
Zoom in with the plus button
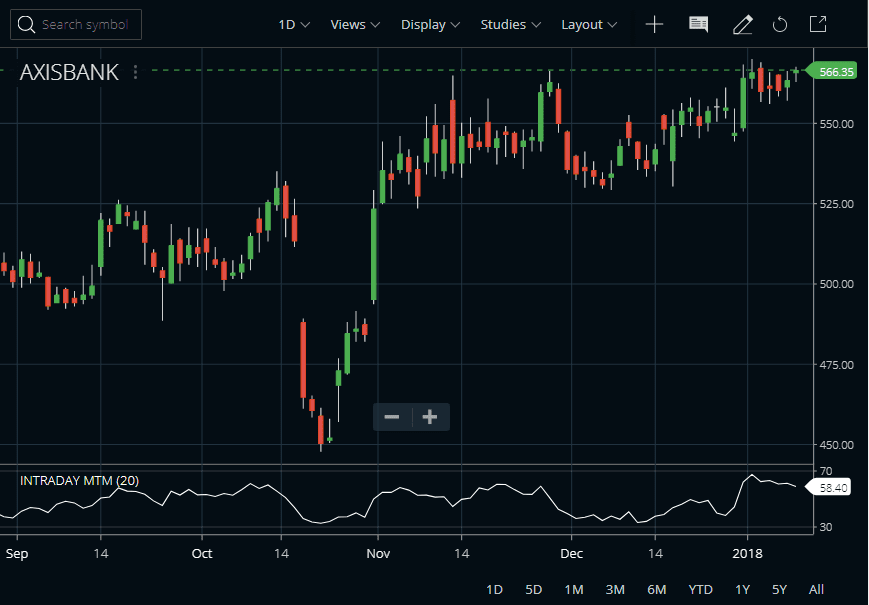coord(430,417)
